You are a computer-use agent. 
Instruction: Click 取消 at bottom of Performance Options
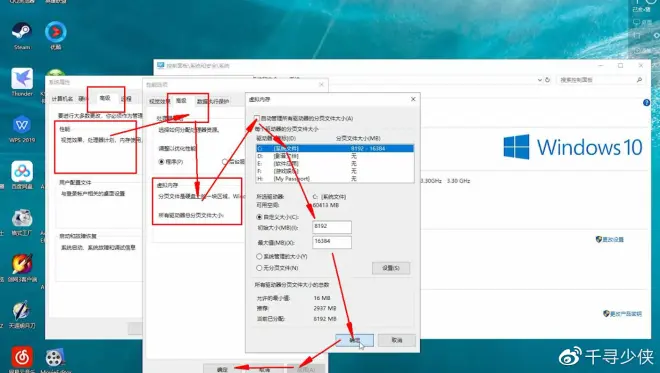pos(264,369)
